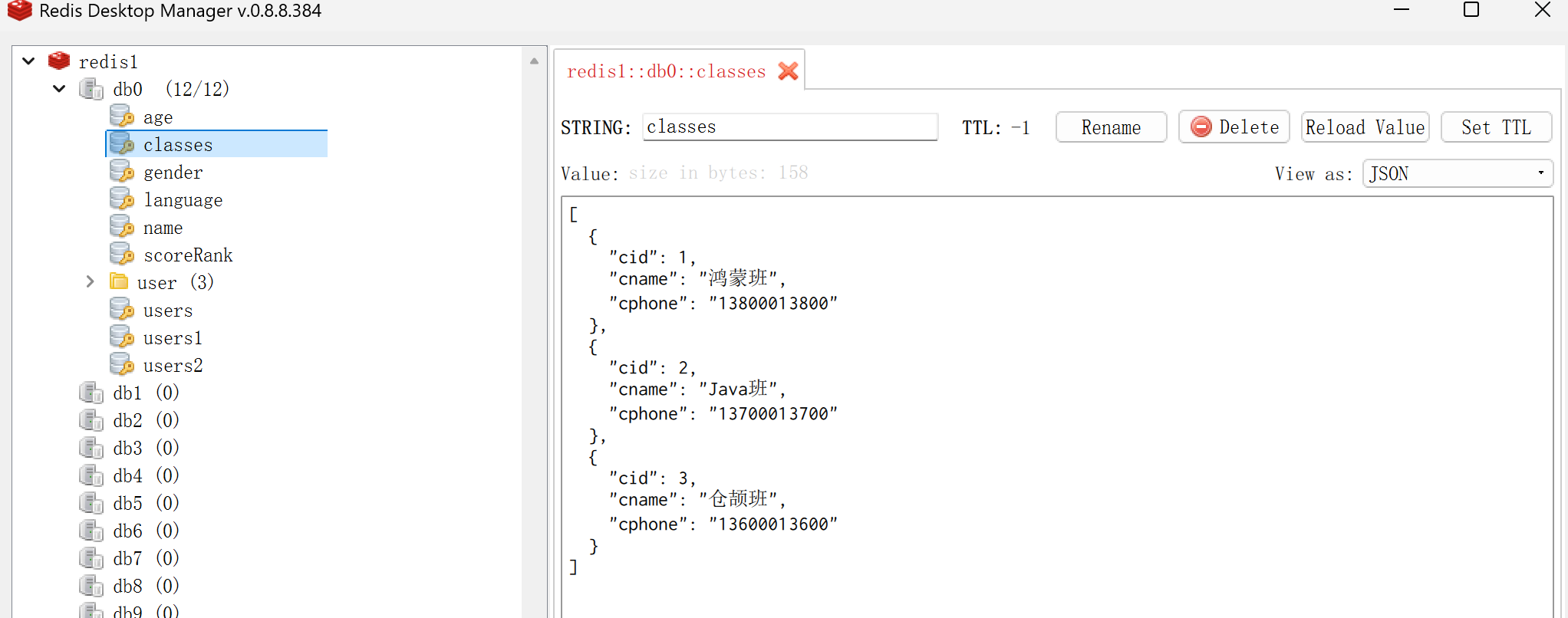Select the db0 (12/12) database label
The image size is (1568, 618).
(x=171, y=90)
